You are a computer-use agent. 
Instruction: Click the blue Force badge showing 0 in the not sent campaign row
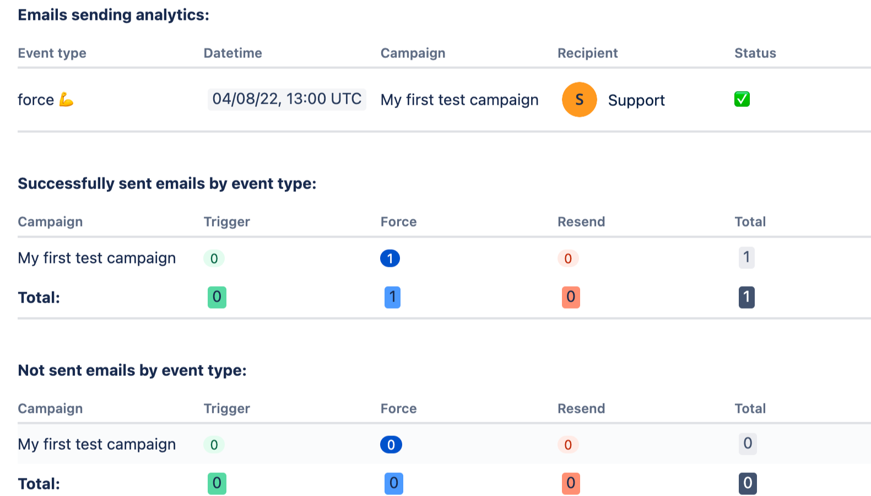[x=390, y=445]
